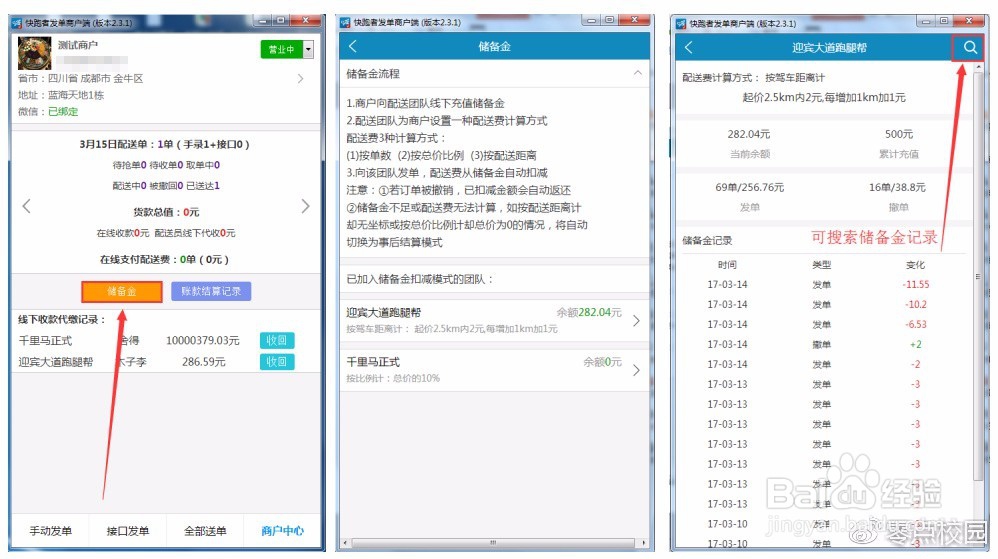Select the -11.55 record change value
This screenshot has height=559, width=998.
[x=916, y=285]
